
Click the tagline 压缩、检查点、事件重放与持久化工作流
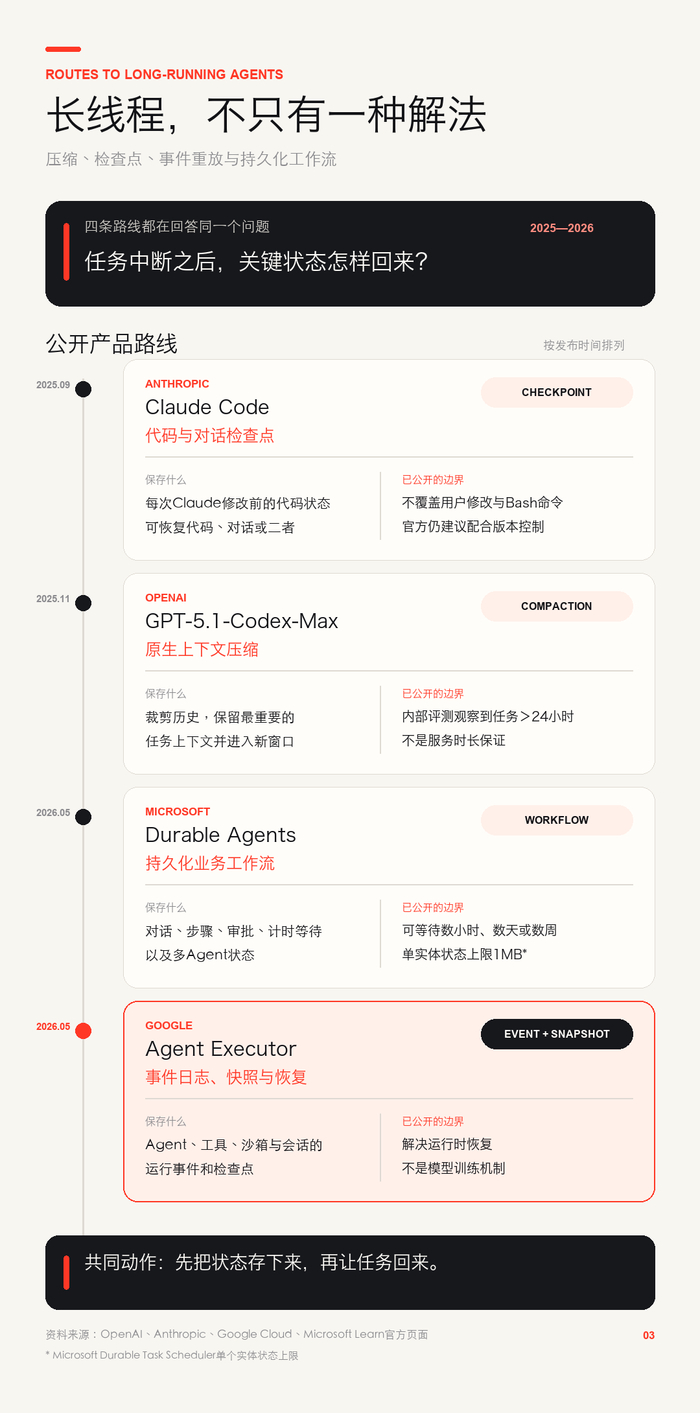click(191, 159)
